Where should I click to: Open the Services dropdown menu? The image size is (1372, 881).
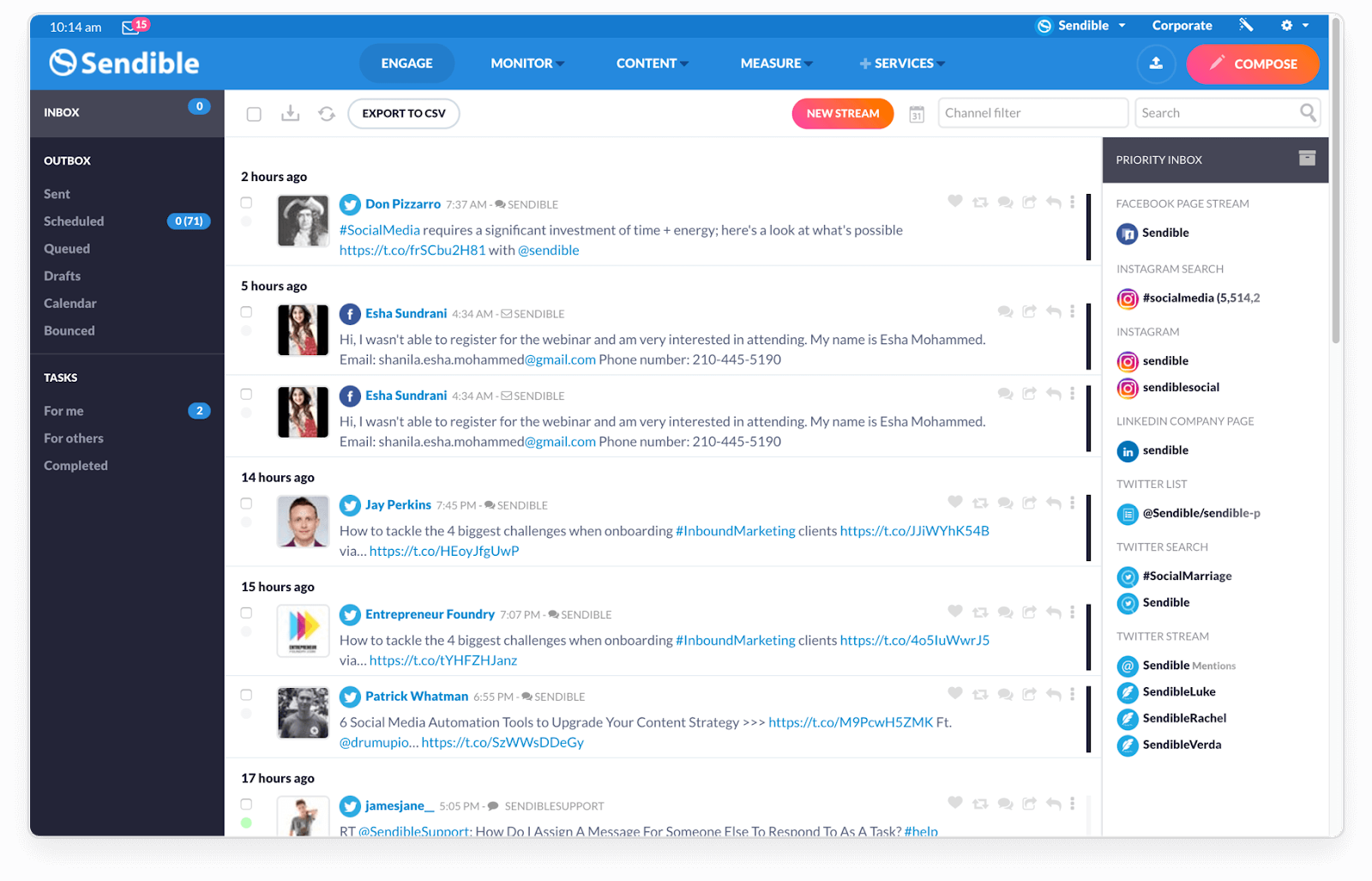(902, 63)
